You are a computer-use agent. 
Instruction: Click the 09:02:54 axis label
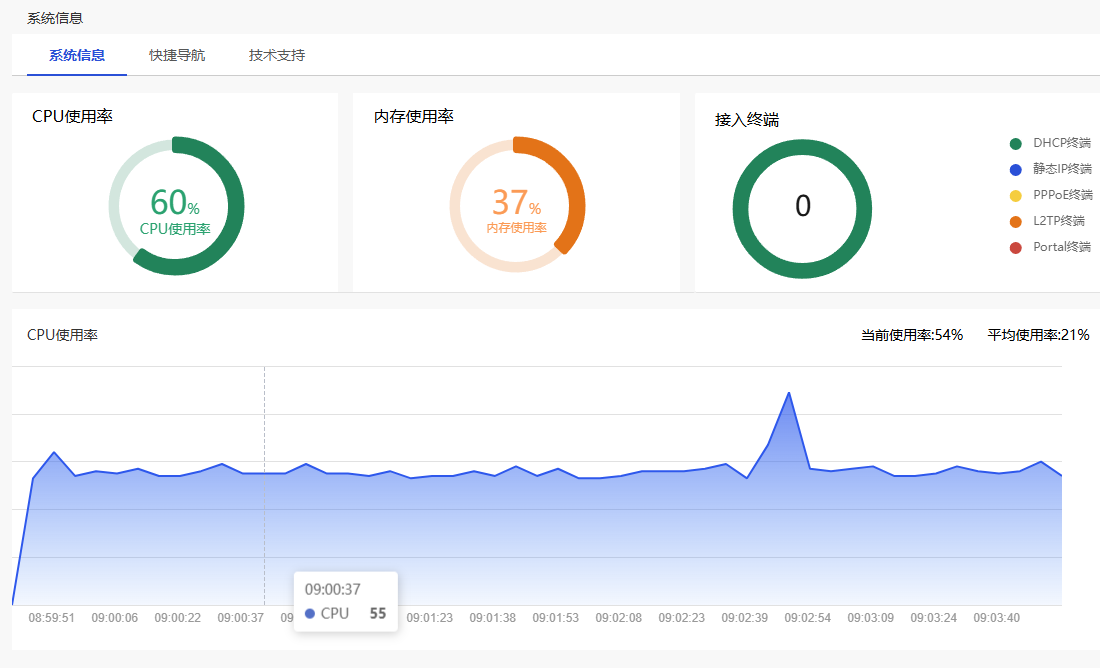tap(807, 618)
